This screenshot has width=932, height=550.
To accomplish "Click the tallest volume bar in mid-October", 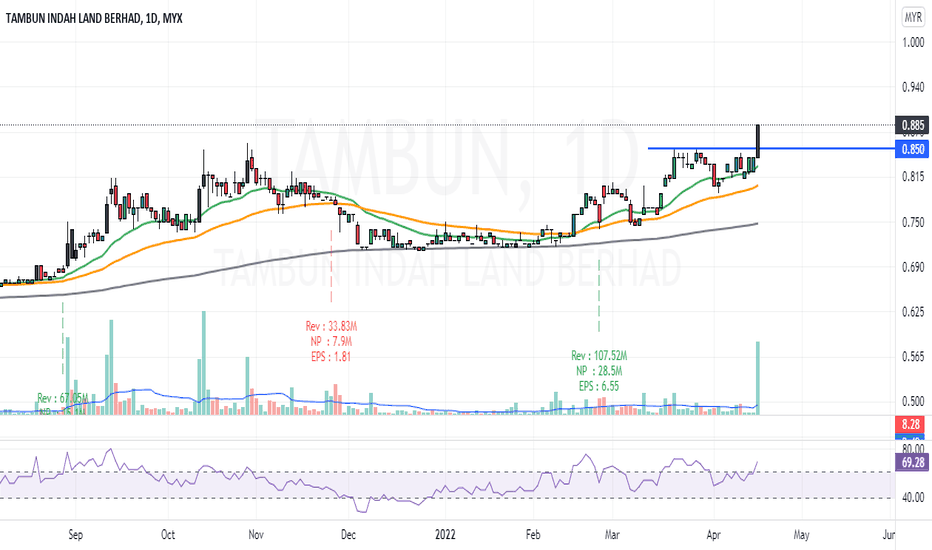I will click(x=204, y=363).
